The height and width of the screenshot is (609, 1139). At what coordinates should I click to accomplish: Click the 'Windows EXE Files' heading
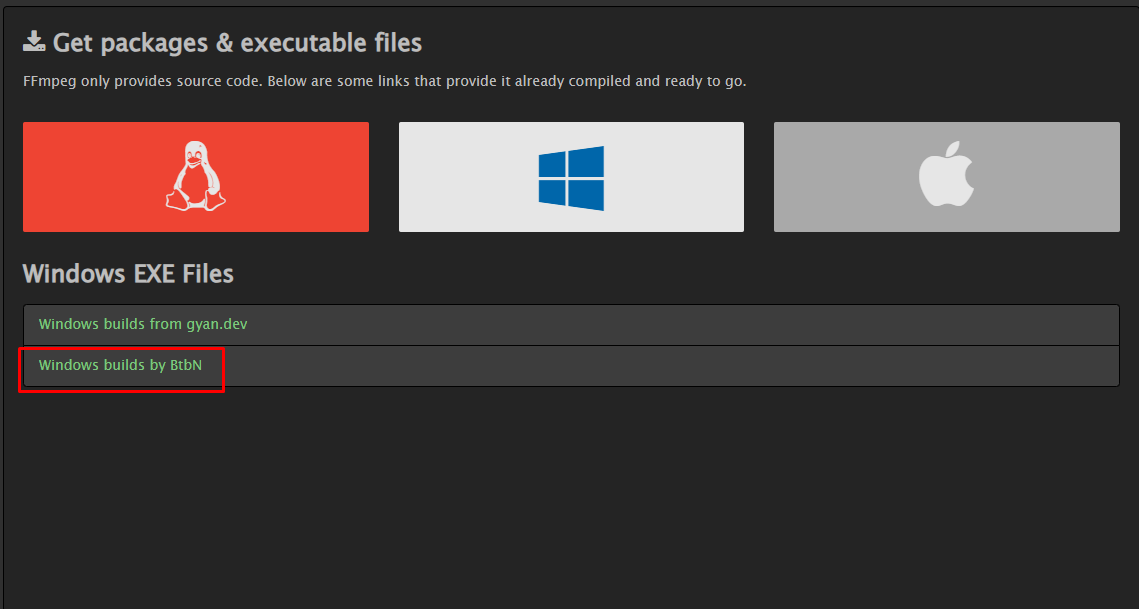click(128, 273)
